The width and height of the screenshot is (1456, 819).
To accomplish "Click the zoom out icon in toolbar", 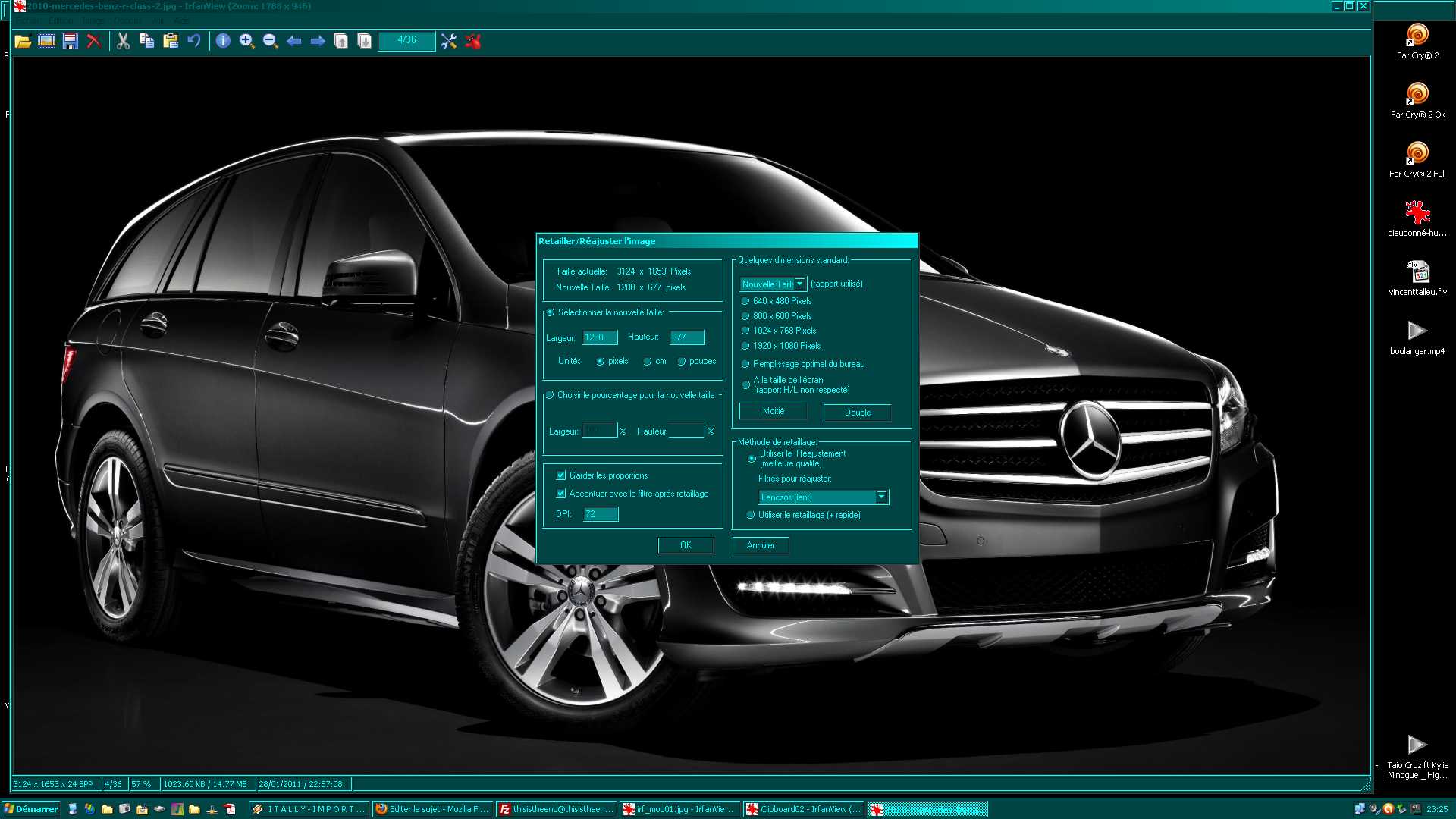I will [269, 40].
